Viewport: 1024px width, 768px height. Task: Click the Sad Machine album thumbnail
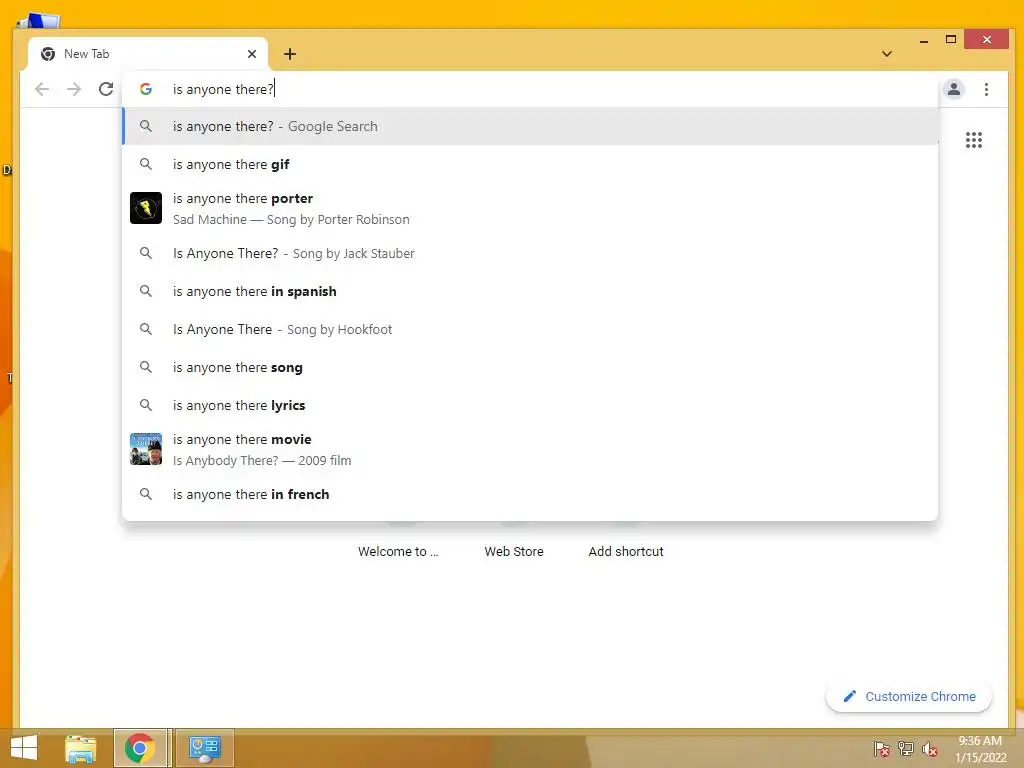coord(146,208)
